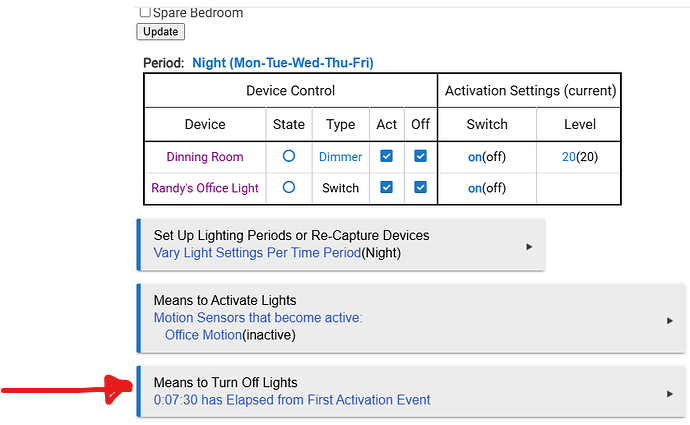
Task: Open Randy's Office Light device link
Action: (205, 188)
